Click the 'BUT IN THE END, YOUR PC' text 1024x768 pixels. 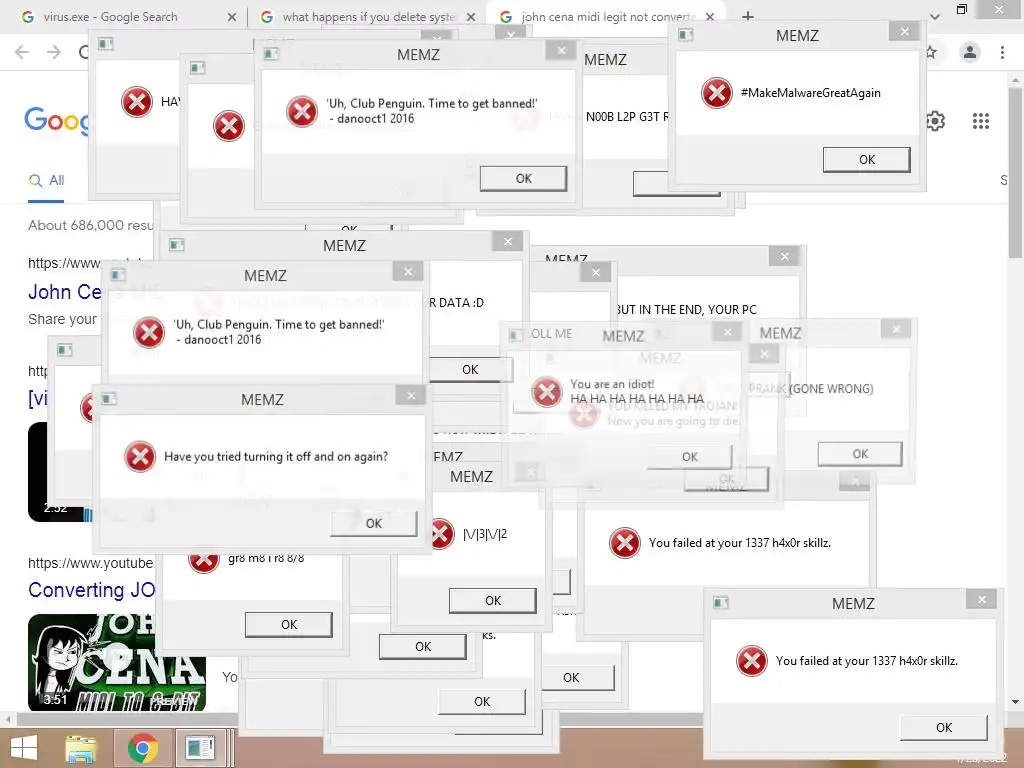[686, 310]
